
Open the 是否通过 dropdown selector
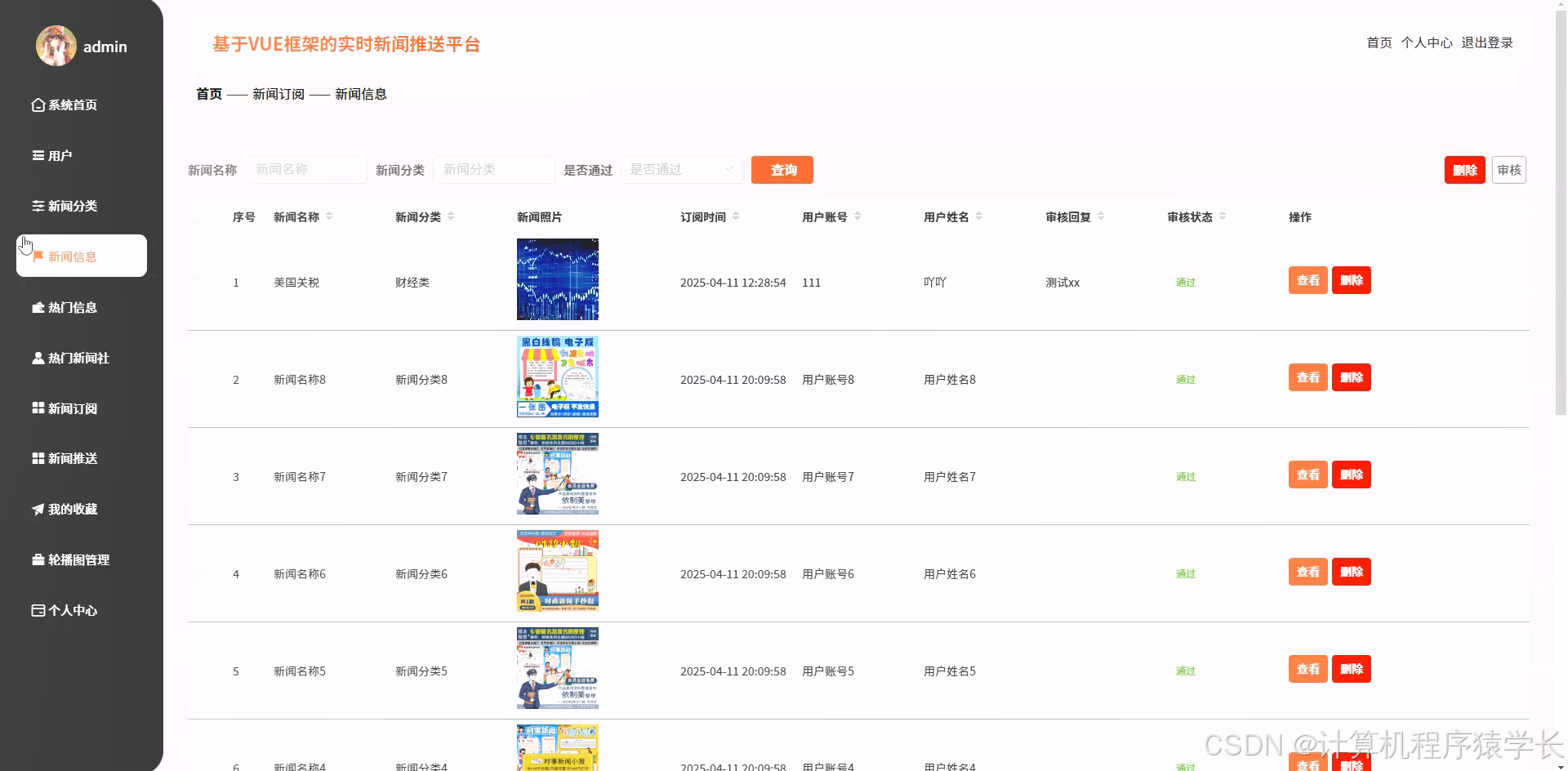click(682, 170)
